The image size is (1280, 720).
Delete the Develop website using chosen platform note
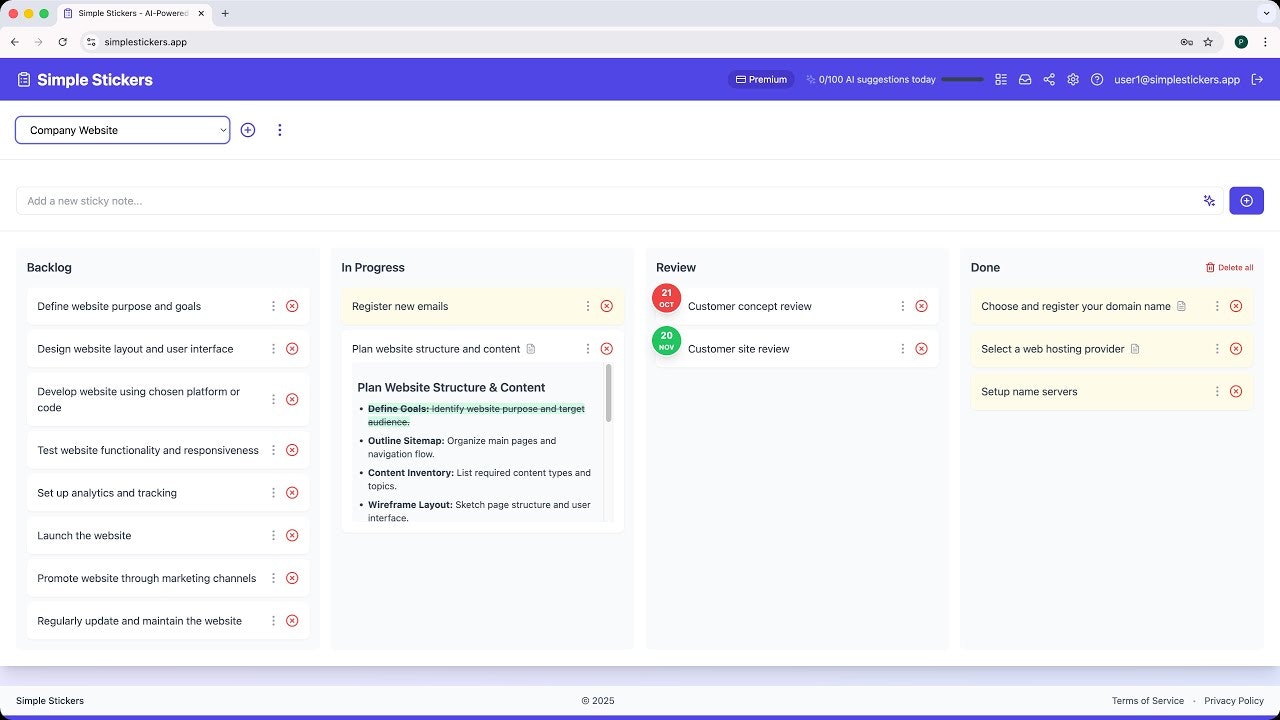(x=292, y=399)
